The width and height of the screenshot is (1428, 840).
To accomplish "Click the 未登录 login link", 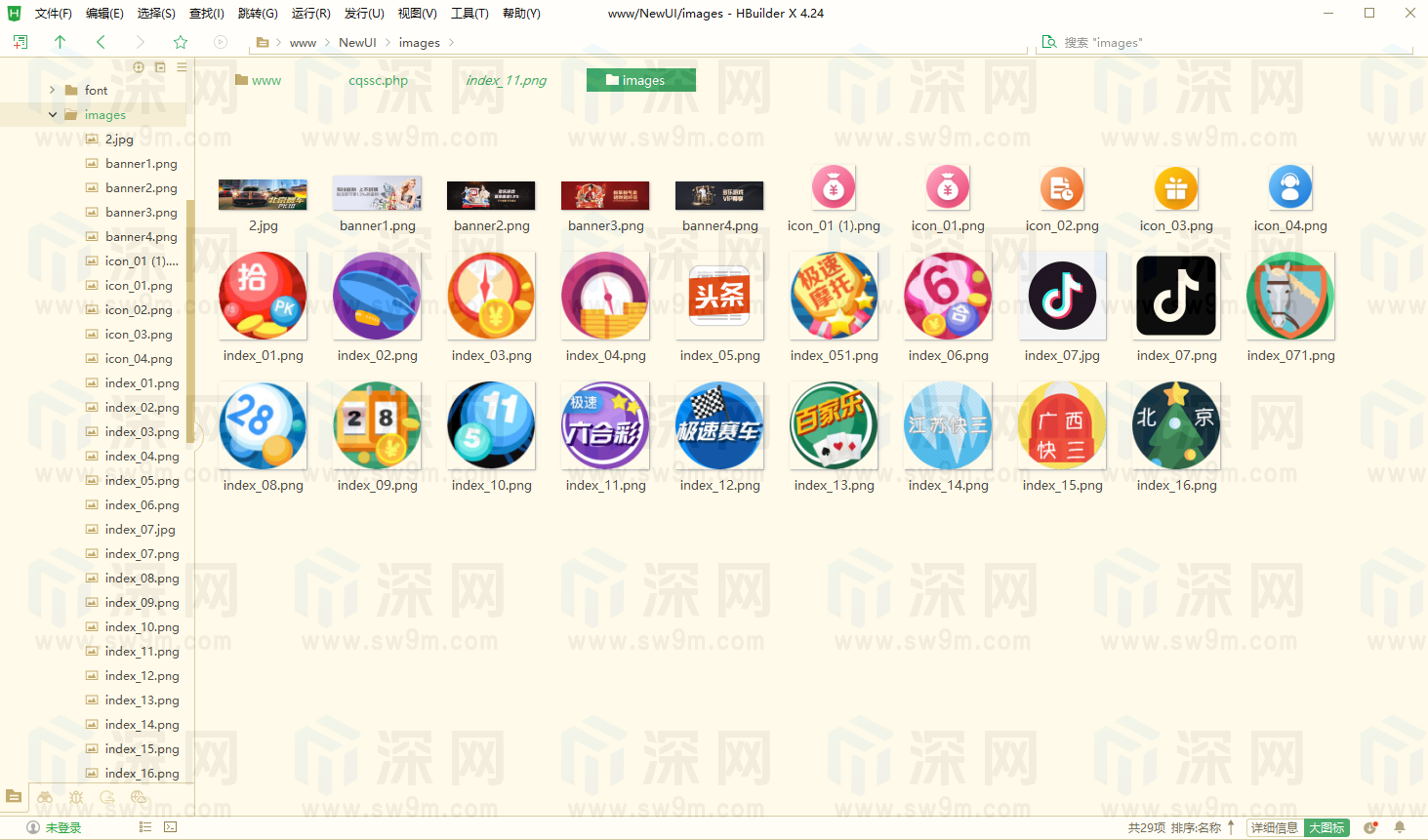I will 62,827.
